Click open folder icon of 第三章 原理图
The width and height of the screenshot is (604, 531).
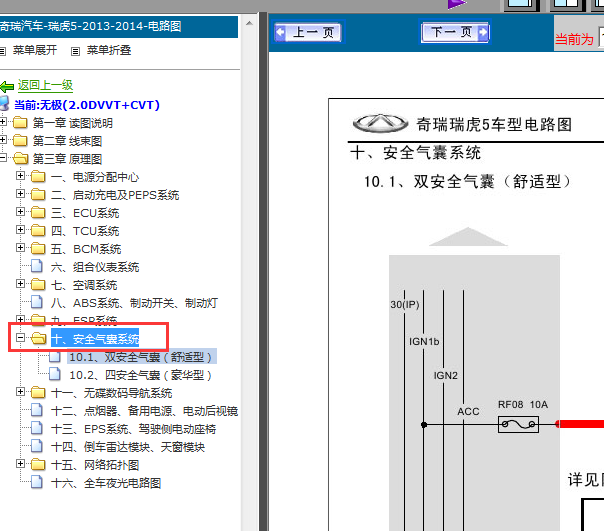pyautogui.click(x=20, y=158)
